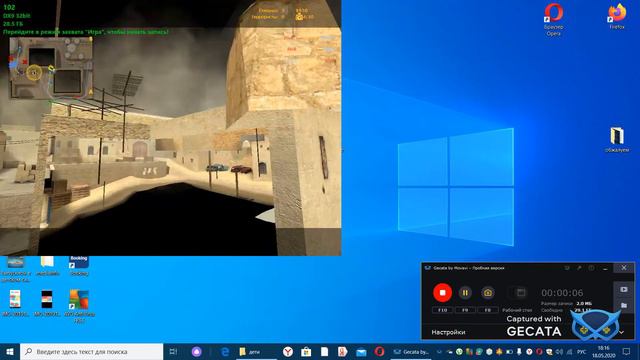640x360 pixels.
Task: Close the Gecata window
Action: tap(624, 268)
